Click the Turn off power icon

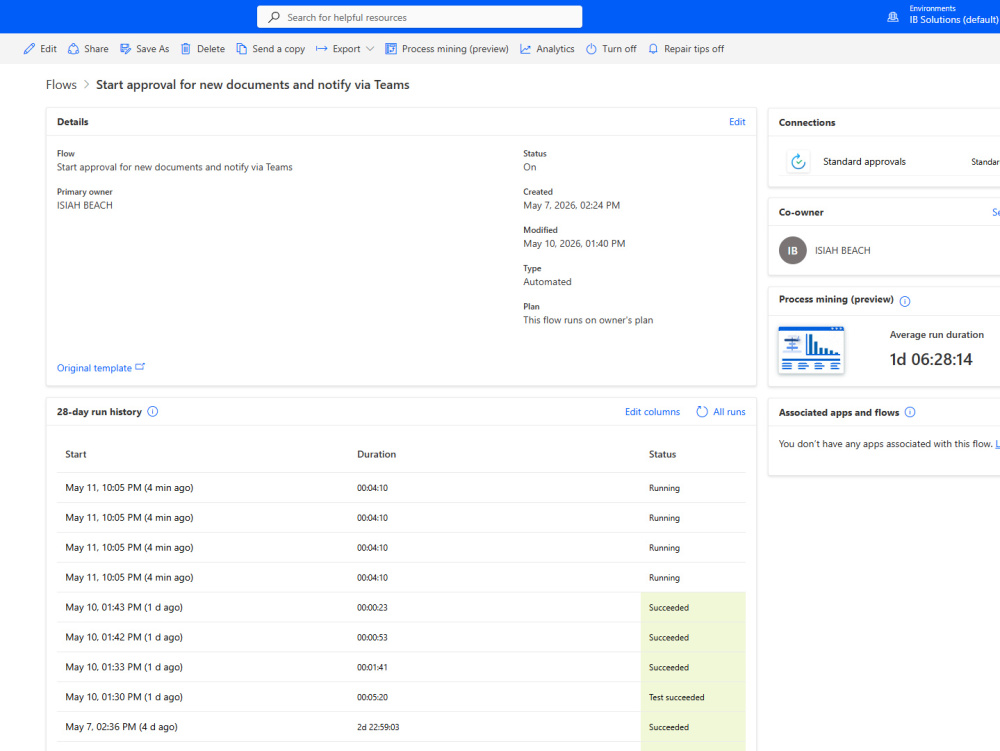tap(591, 49)
